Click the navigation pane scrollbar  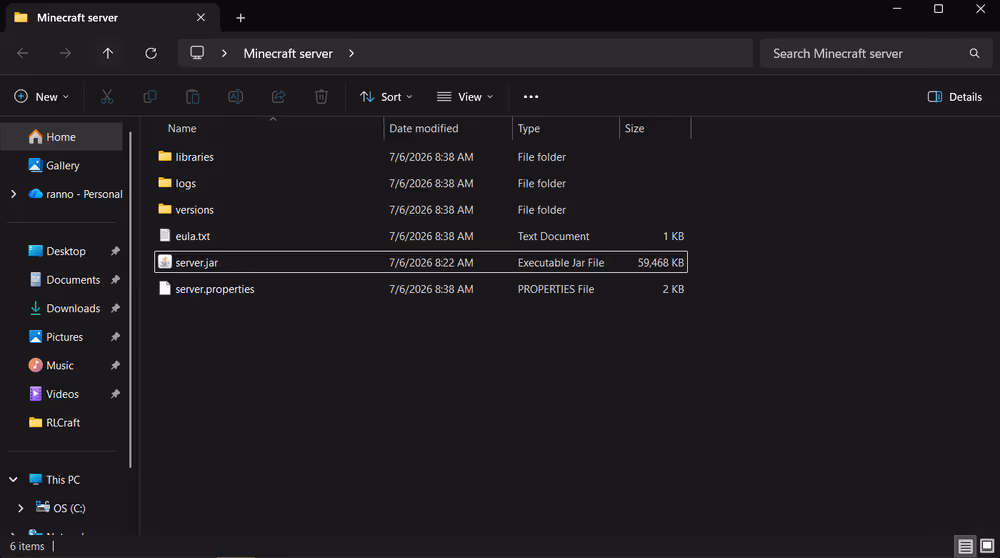130,300
